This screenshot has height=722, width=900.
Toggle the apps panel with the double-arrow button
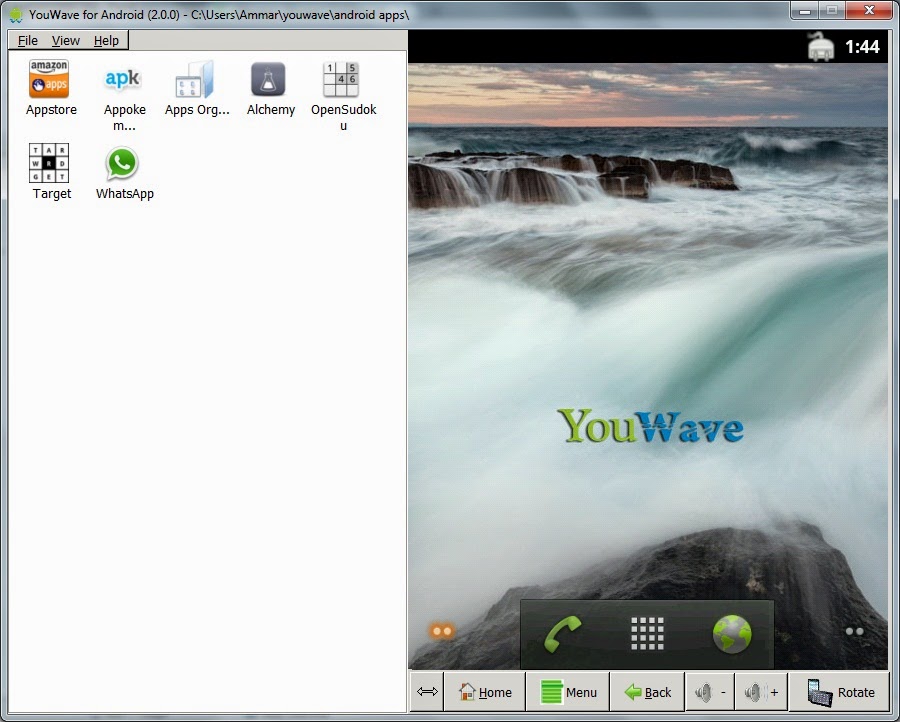(x=427, y=692)
